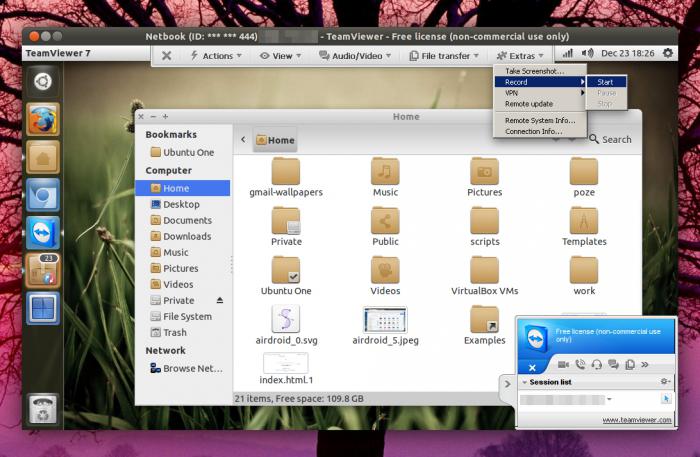
Task: Open the Trash launcher icon
Action: 43,409
